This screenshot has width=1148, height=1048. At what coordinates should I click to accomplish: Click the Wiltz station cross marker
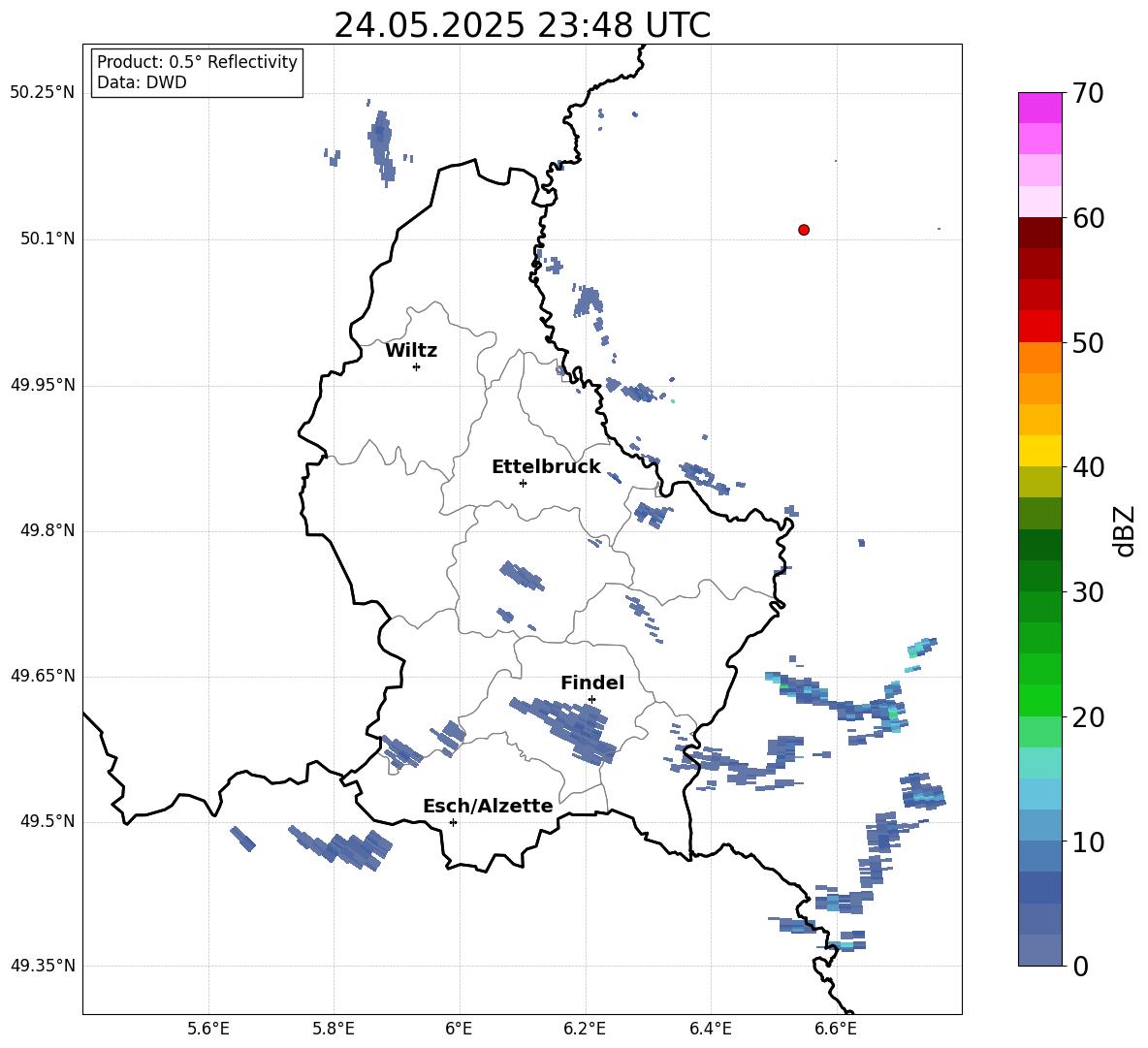[x=417, y=366]
